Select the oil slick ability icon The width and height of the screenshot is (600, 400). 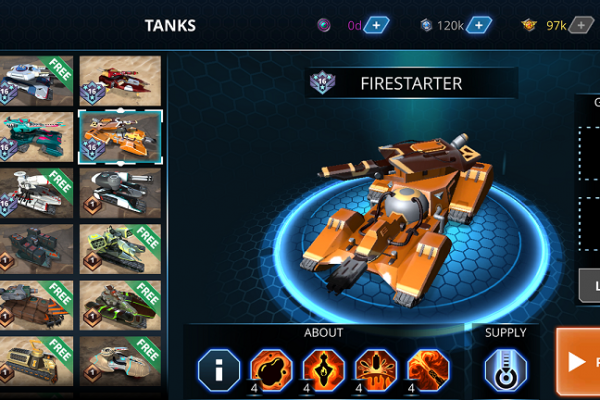coord(271,370)
